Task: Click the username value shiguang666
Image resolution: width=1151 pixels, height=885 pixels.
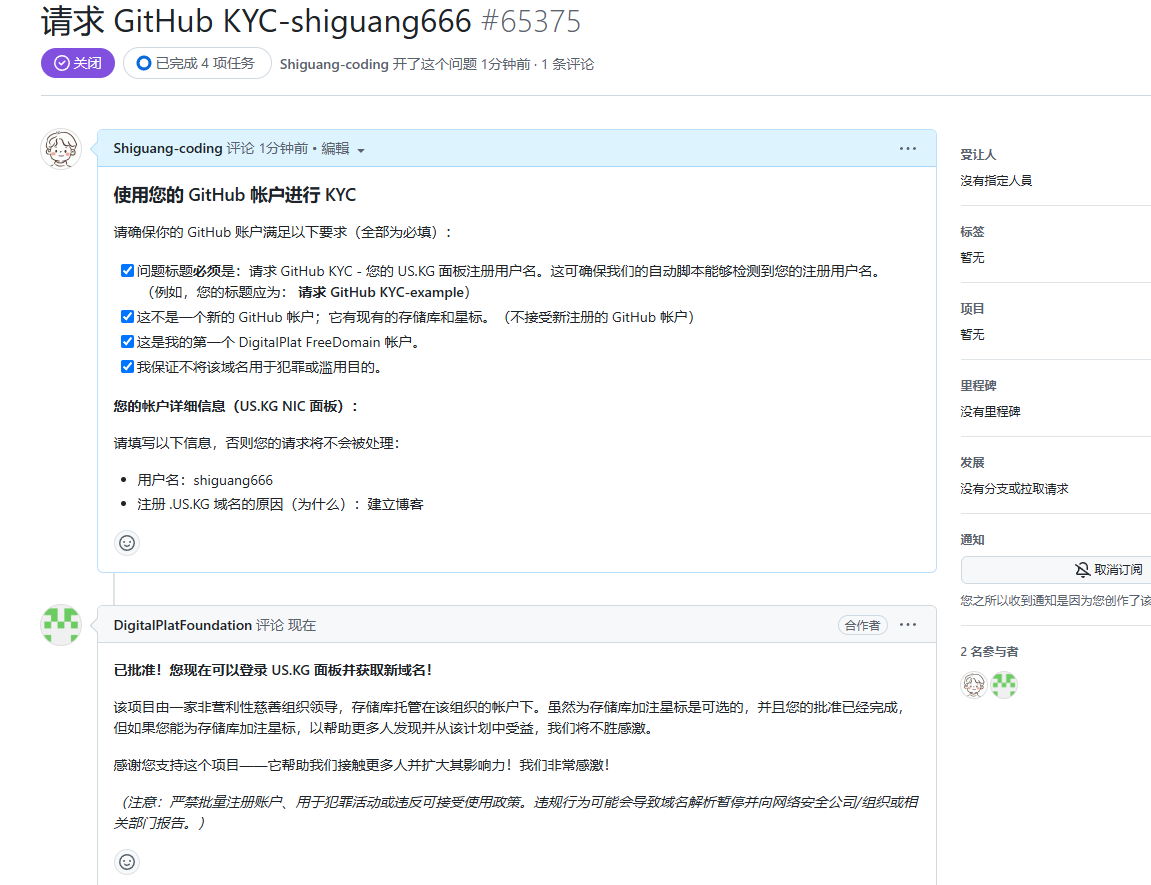Action: 233,480
